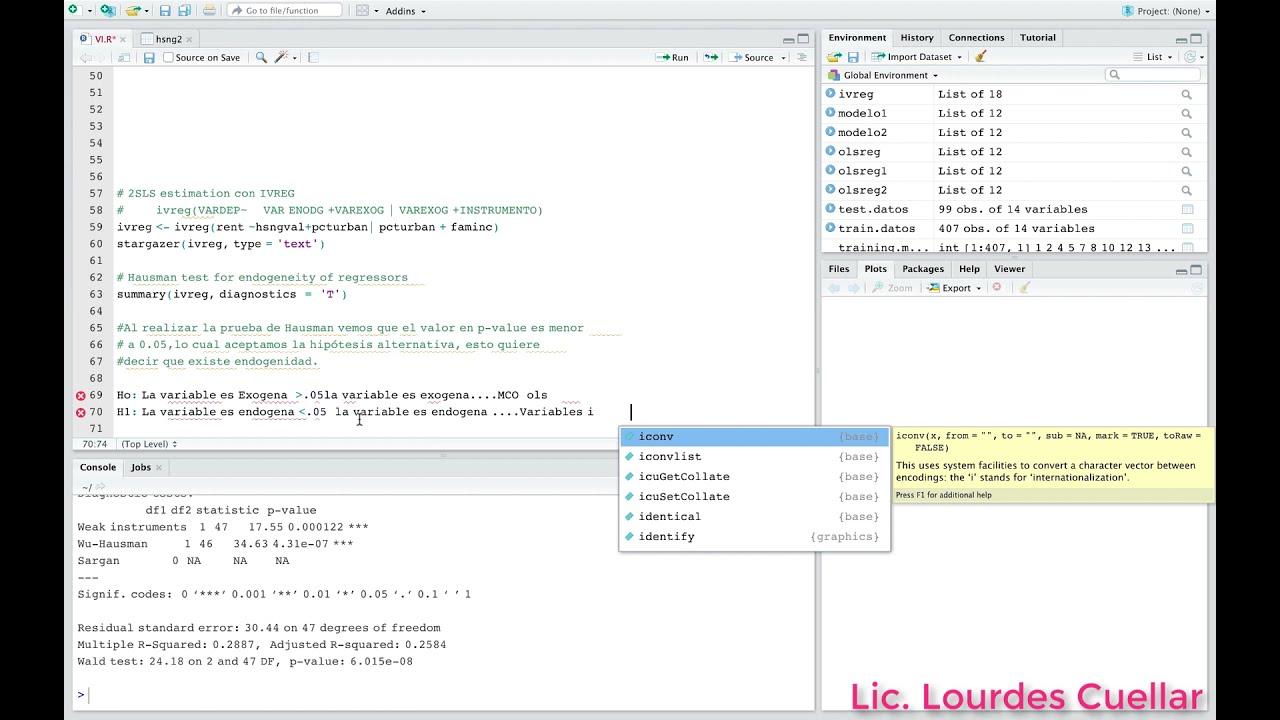1280x720 pixels.
Task: Save all open documents in the main toolbar
Action: tap(183, 10)
